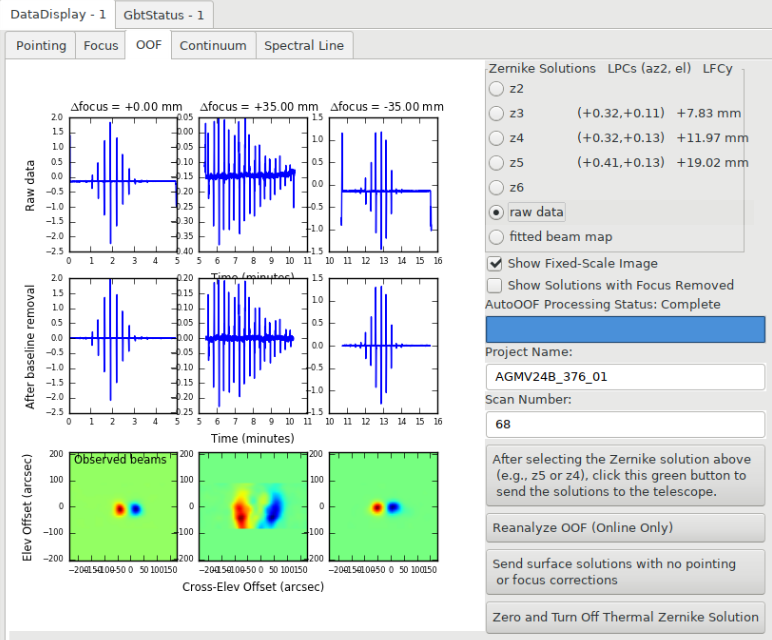This screenshot has height=640, width=772.
Task: Select the z2 Zernike solution radio button
Action: (x=496, y=89)
